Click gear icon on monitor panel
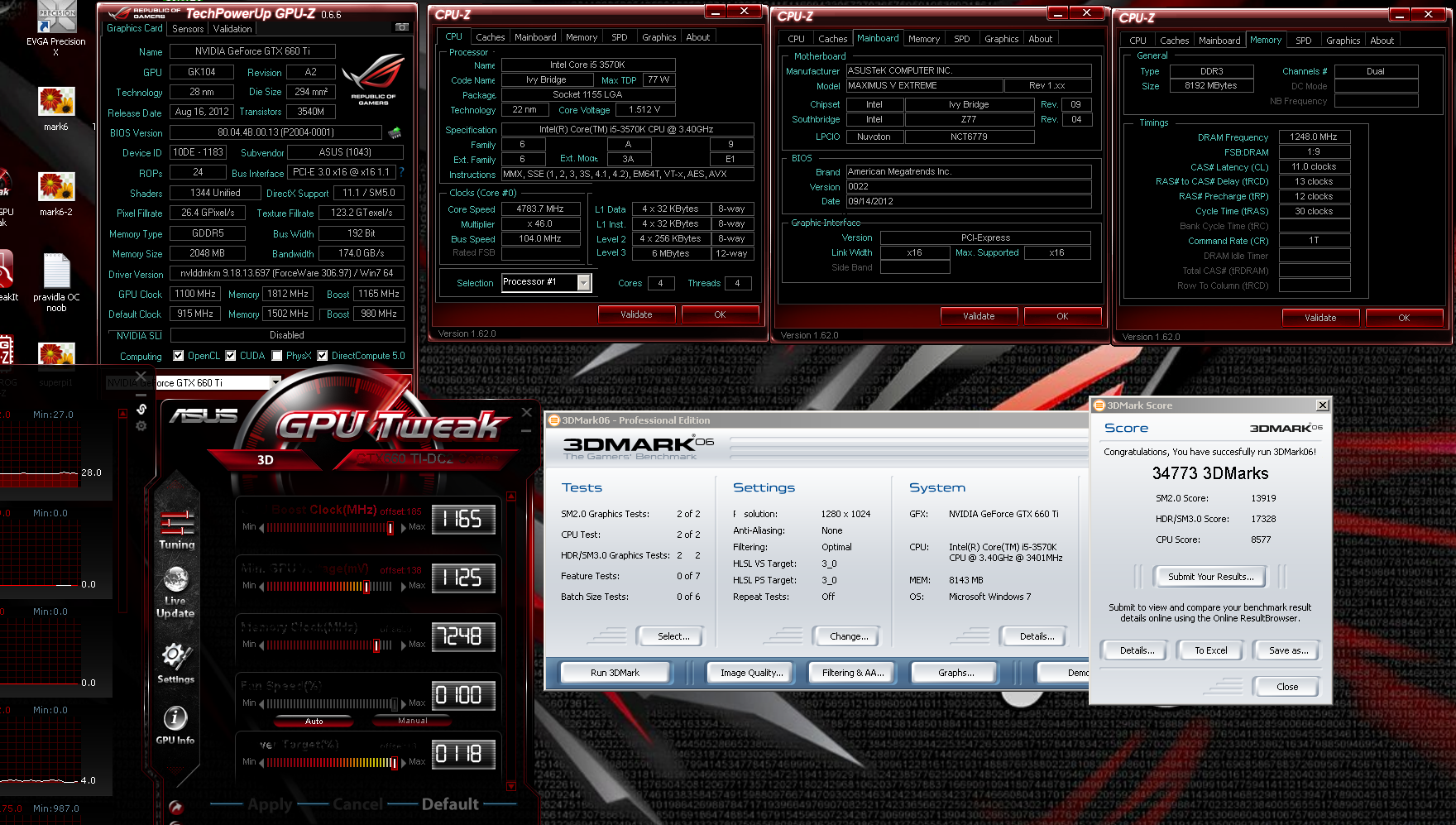 coord(141,425)
